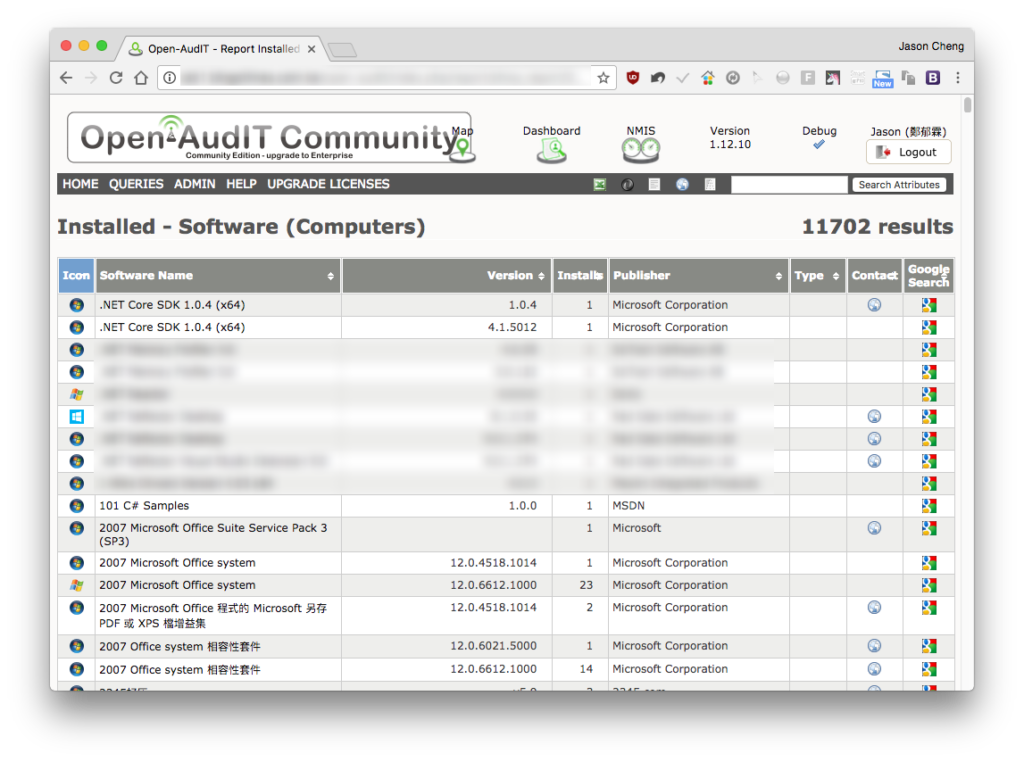
Task: Click "2007 Microsoft Office Suite Service Pack 3 (SP3)" text
Action: pos(214,535)
